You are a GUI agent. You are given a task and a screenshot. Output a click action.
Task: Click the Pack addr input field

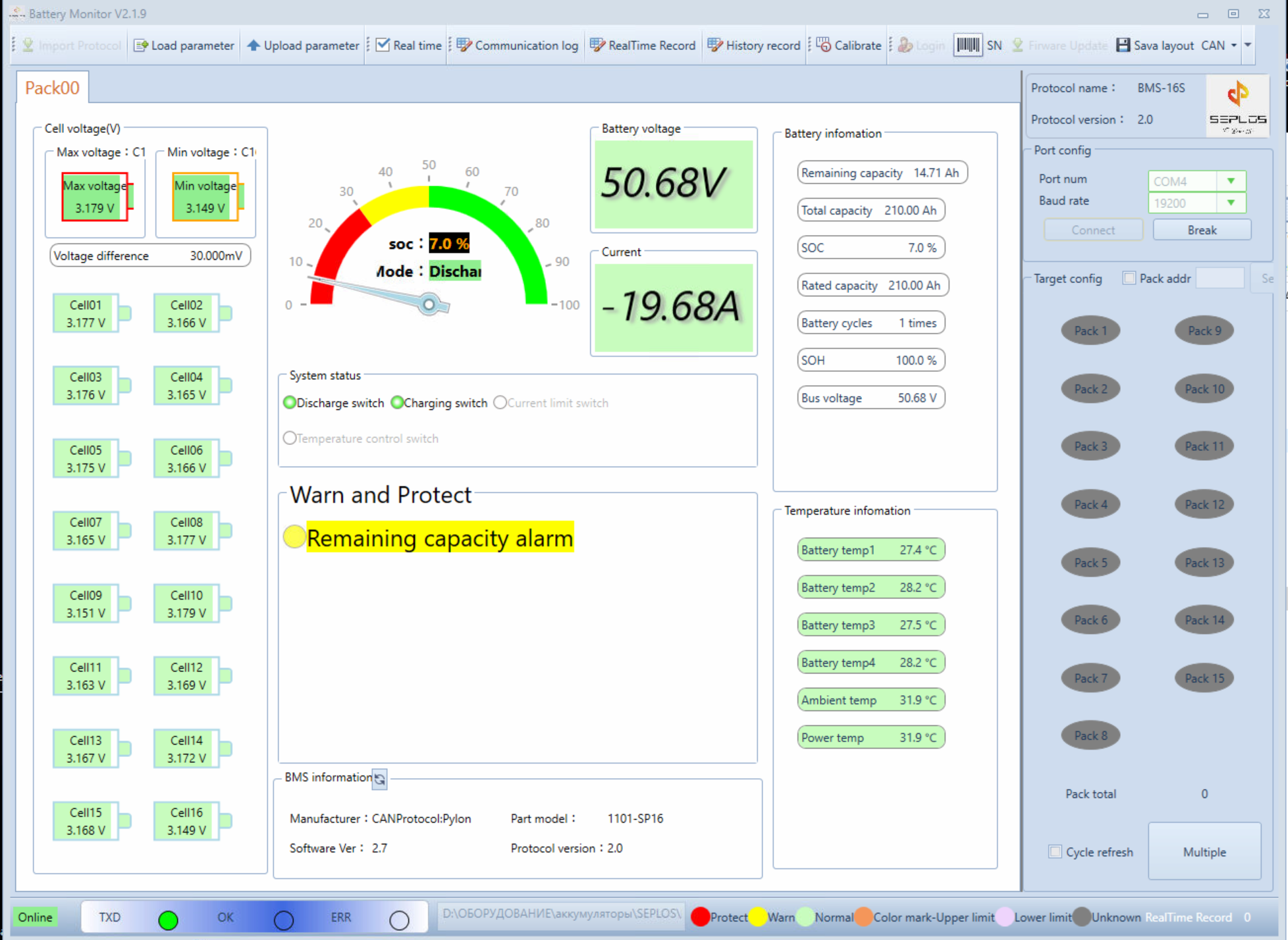tap(1220, 278)
